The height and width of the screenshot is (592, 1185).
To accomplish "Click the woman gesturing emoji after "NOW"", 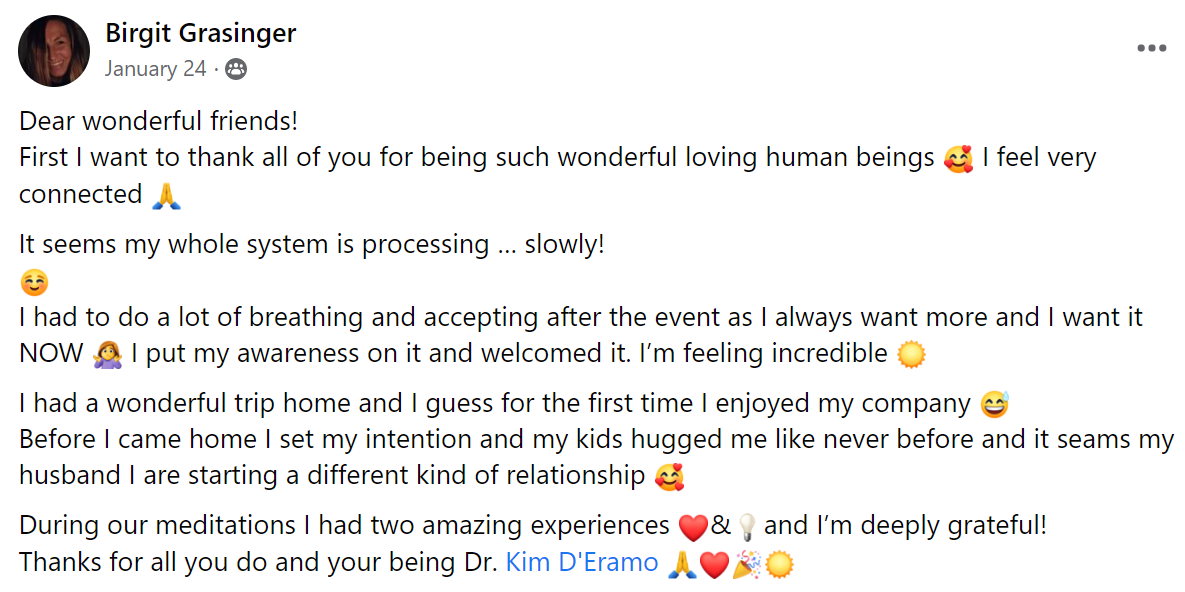I will click(x=107, y=354).
